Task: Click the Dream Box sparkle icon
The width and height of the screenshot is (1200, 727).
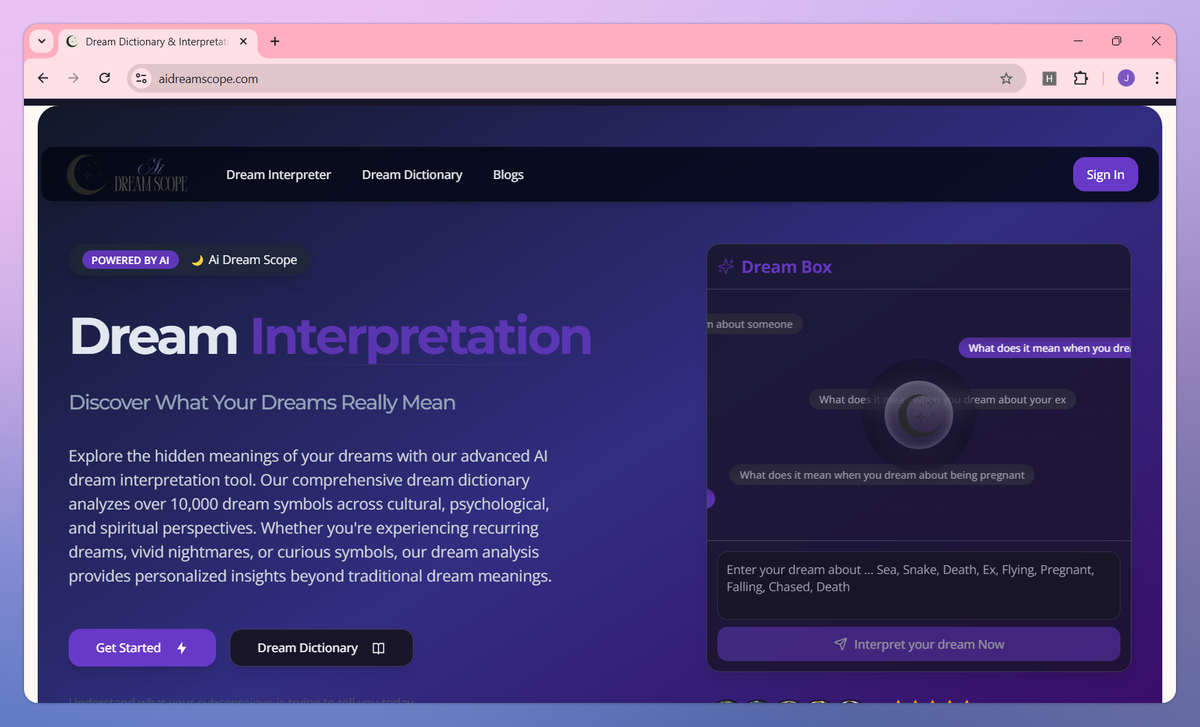Action: [727, 267]
